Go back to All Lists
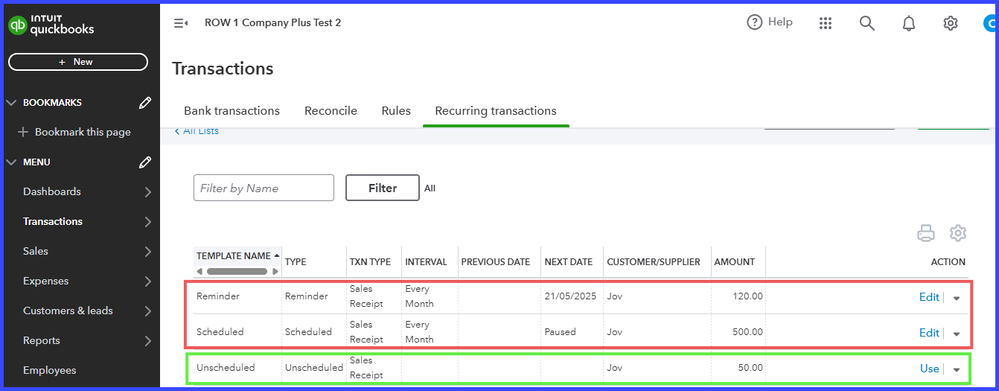Image resolution: width=999 pixels, height=391 pixels. [196, 131]
